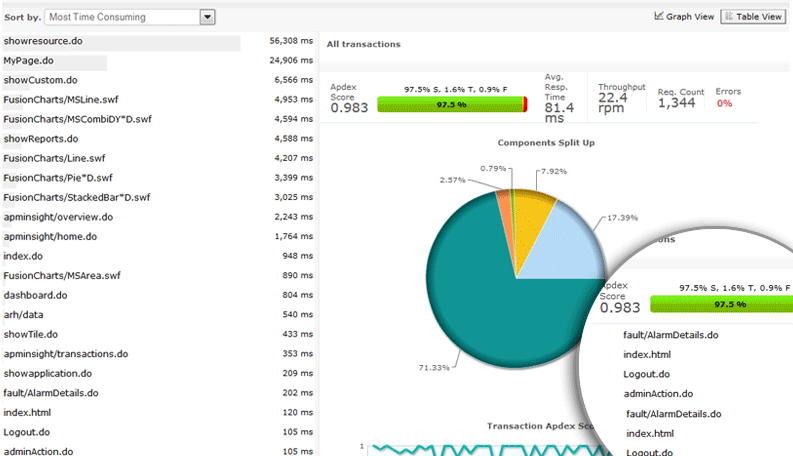Image resolution: width=793 pixels, height=456 pixels.
Task: Select showReports.do transaction
Action: click(x=41, y=139)
